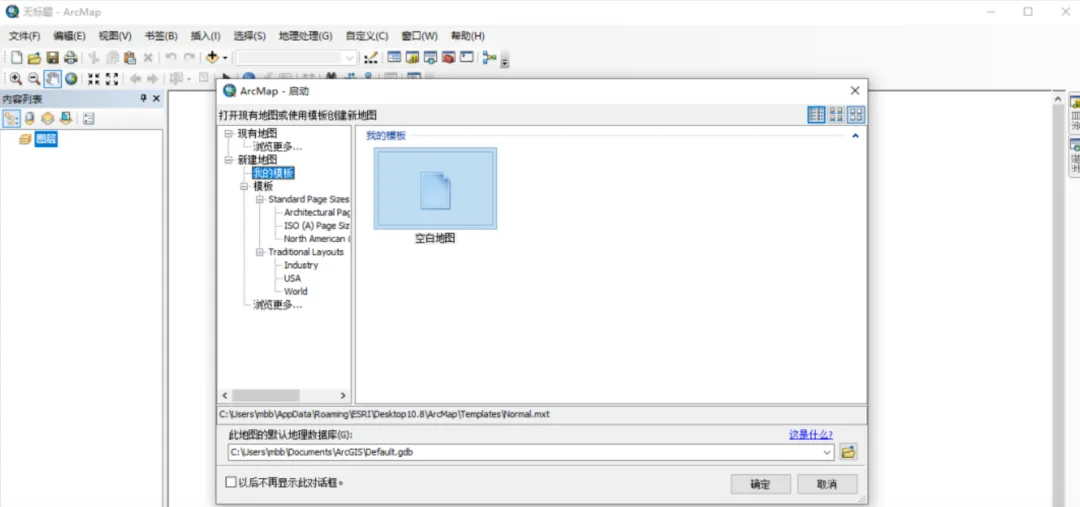Click the Cut scissors icon
1080x507 pixels.
tap(94, 58)
